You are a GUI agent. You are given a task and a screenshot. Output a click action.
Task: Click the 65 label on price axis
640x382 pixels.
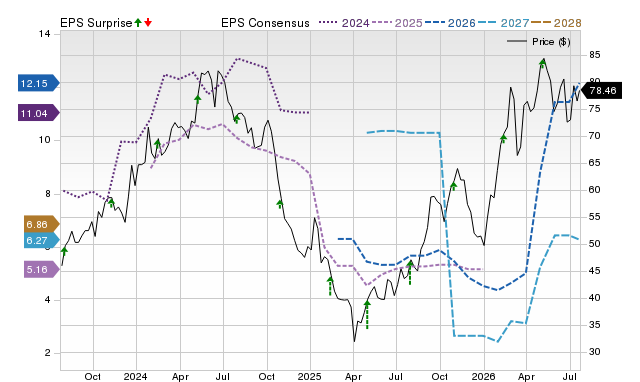click(594, 162)
